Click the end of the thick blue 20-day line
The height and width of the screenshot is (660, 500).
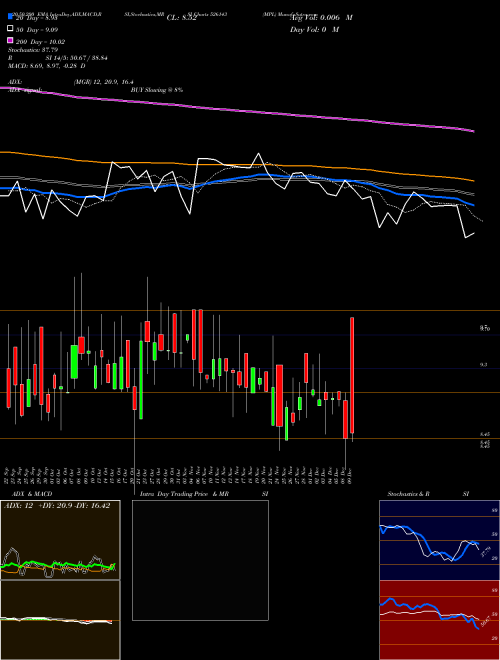[473, 205]
